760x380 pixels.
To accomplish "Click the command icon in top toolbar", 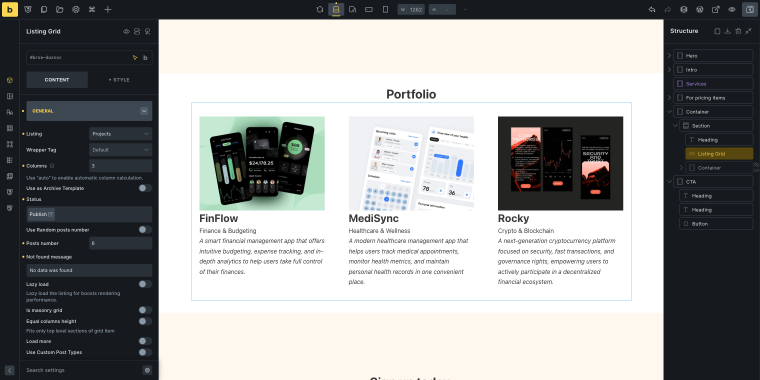I will point(92,9).
